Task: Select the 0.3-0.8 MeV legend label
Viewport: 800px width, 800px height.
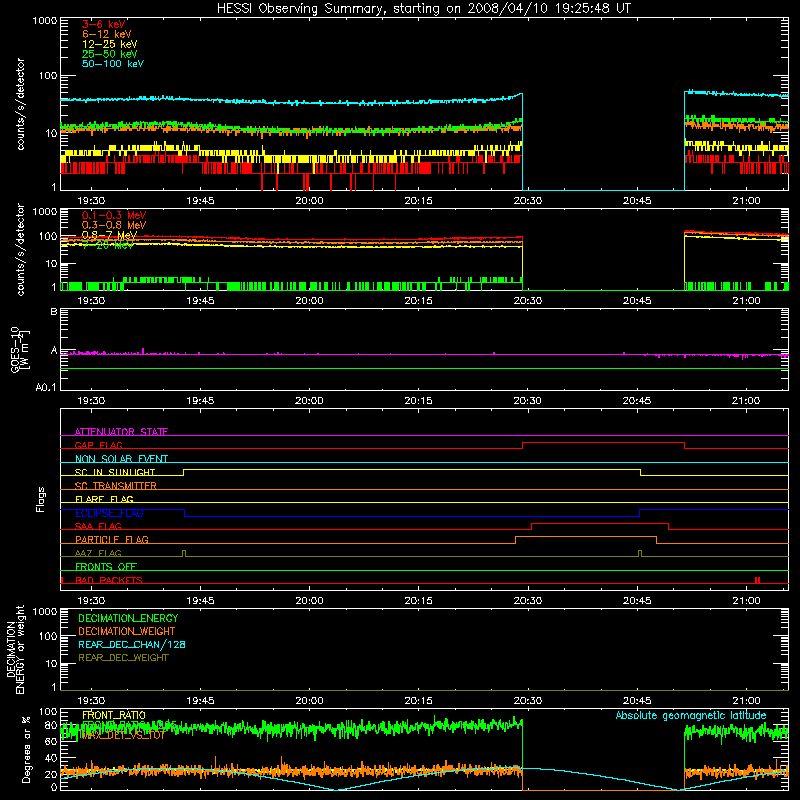Action: coord(114,225)
